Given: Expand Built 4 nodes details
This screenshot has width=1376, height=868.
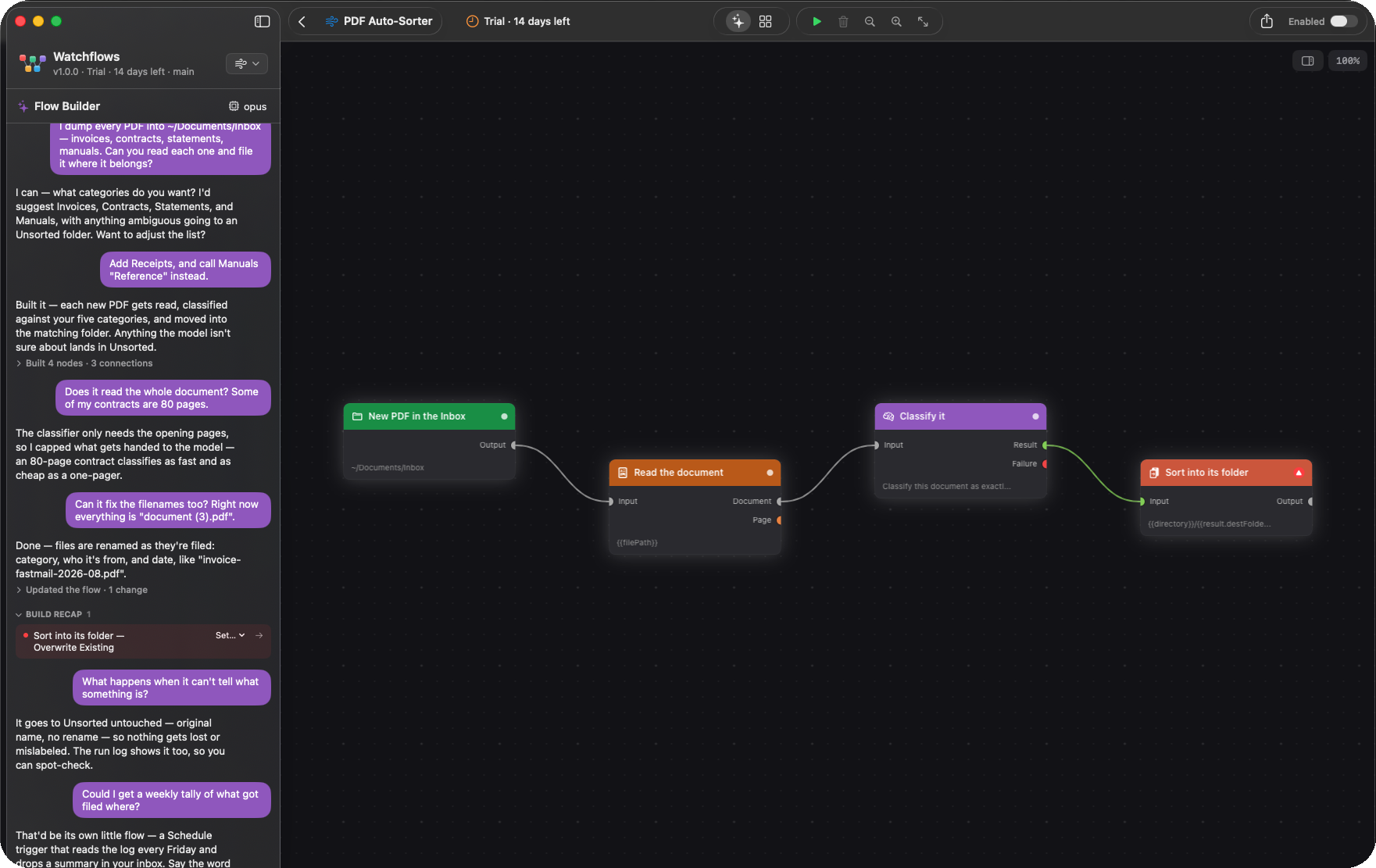Looking at the screenshot, I should tap(84, 363).
